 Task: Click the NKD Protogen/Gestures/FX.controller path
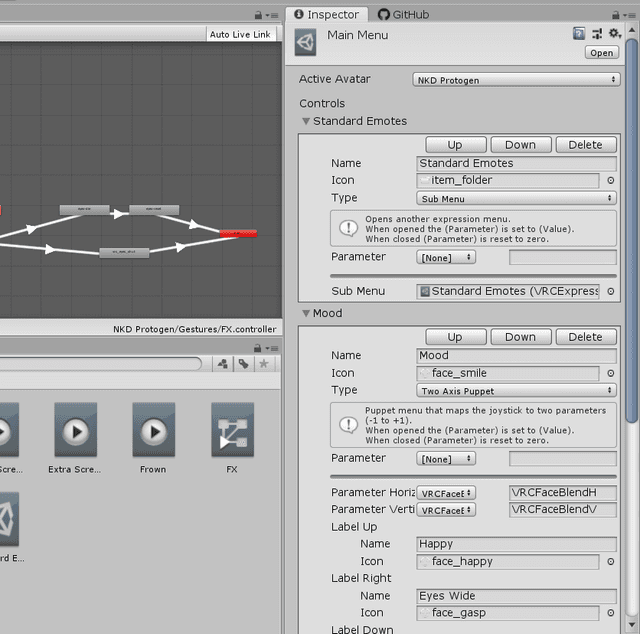tap(195, 329)
